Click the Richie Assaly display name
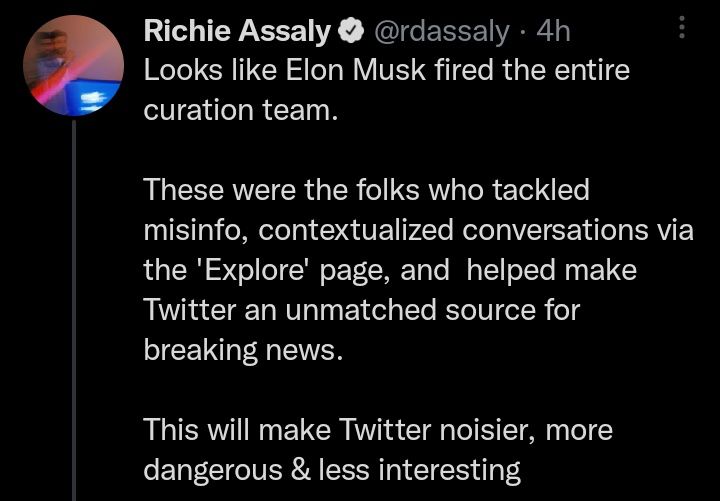 tap(238, 32)
